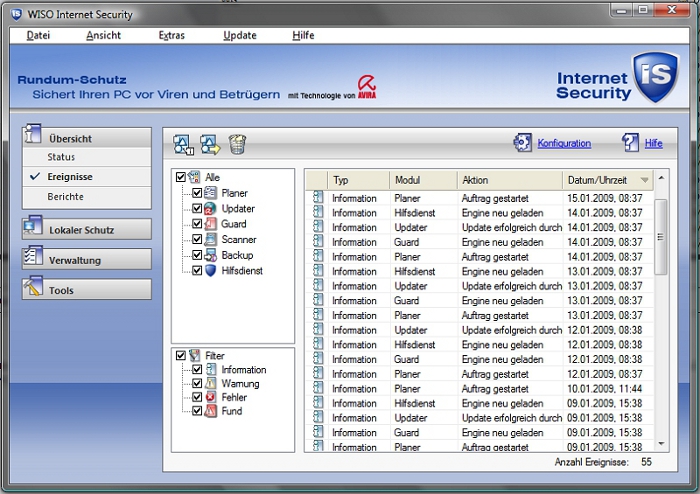
Task: Click the Datum/Uhrzeit sort arrow
Action: (x=644, y=180)
